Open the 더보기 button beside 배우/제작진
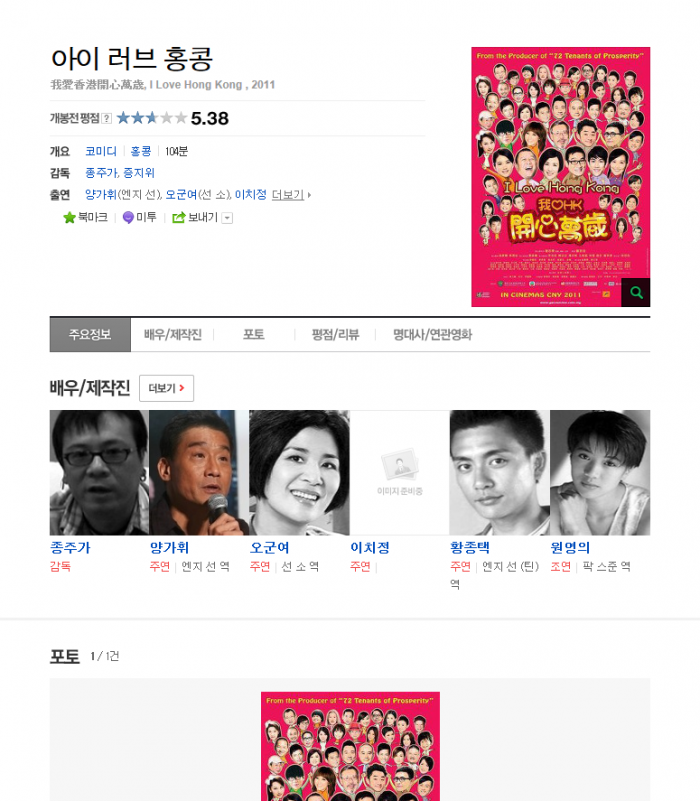 tap(167, 388)
